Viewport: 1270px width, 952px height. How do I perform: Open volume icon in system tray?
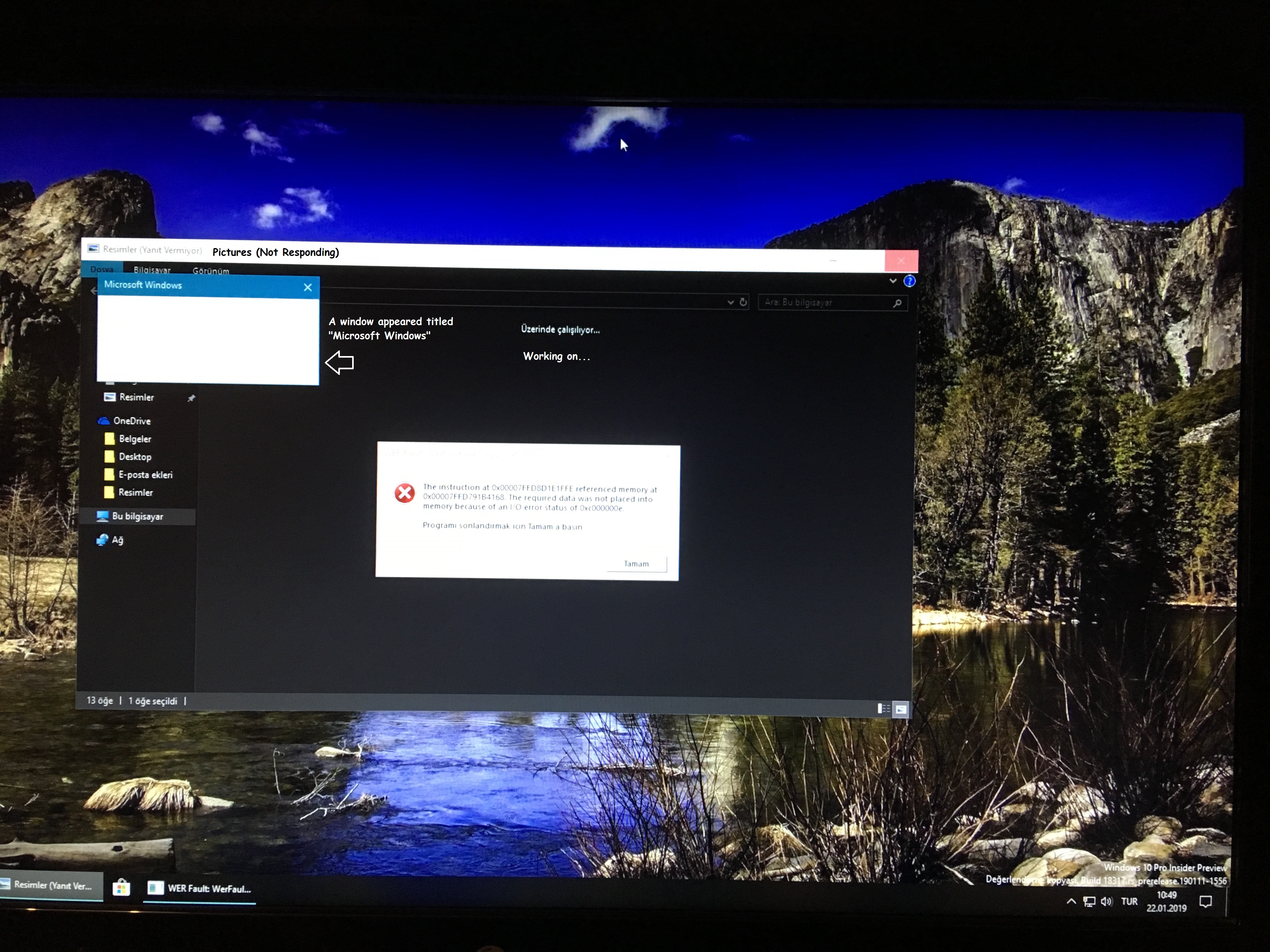[1107, 902]
